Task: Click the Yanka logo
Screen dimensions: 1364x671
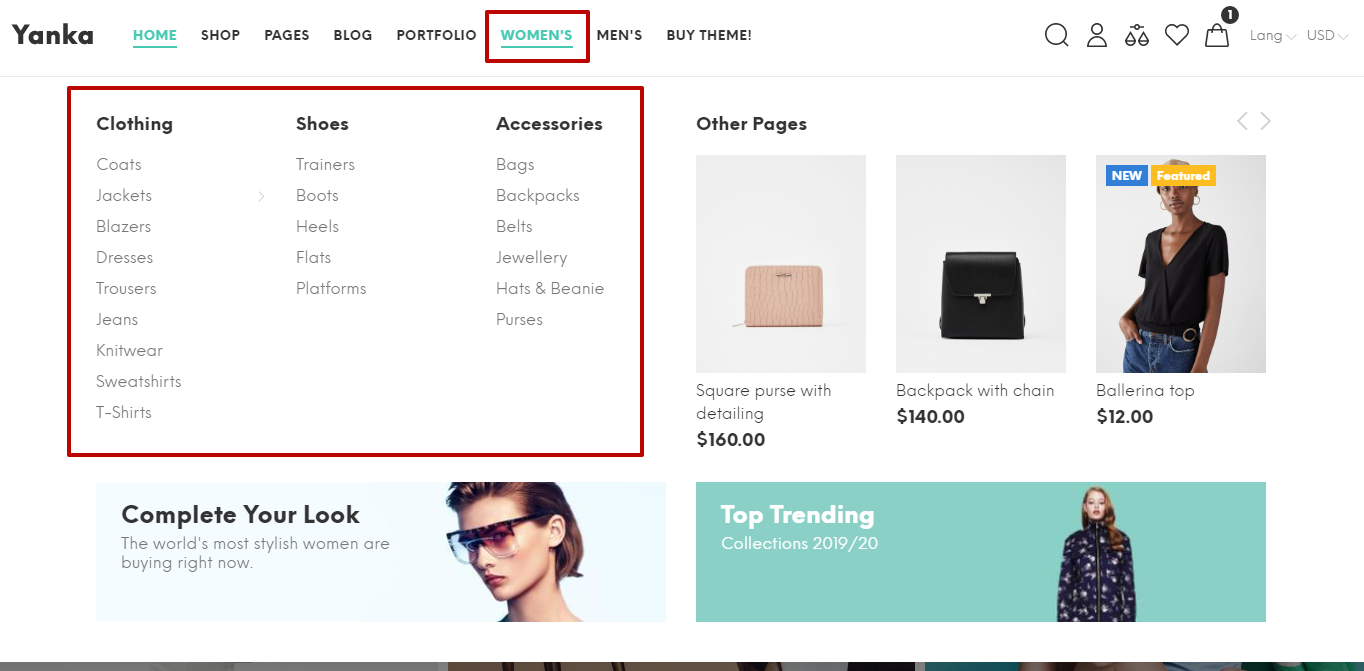Action: pos(52,34)
